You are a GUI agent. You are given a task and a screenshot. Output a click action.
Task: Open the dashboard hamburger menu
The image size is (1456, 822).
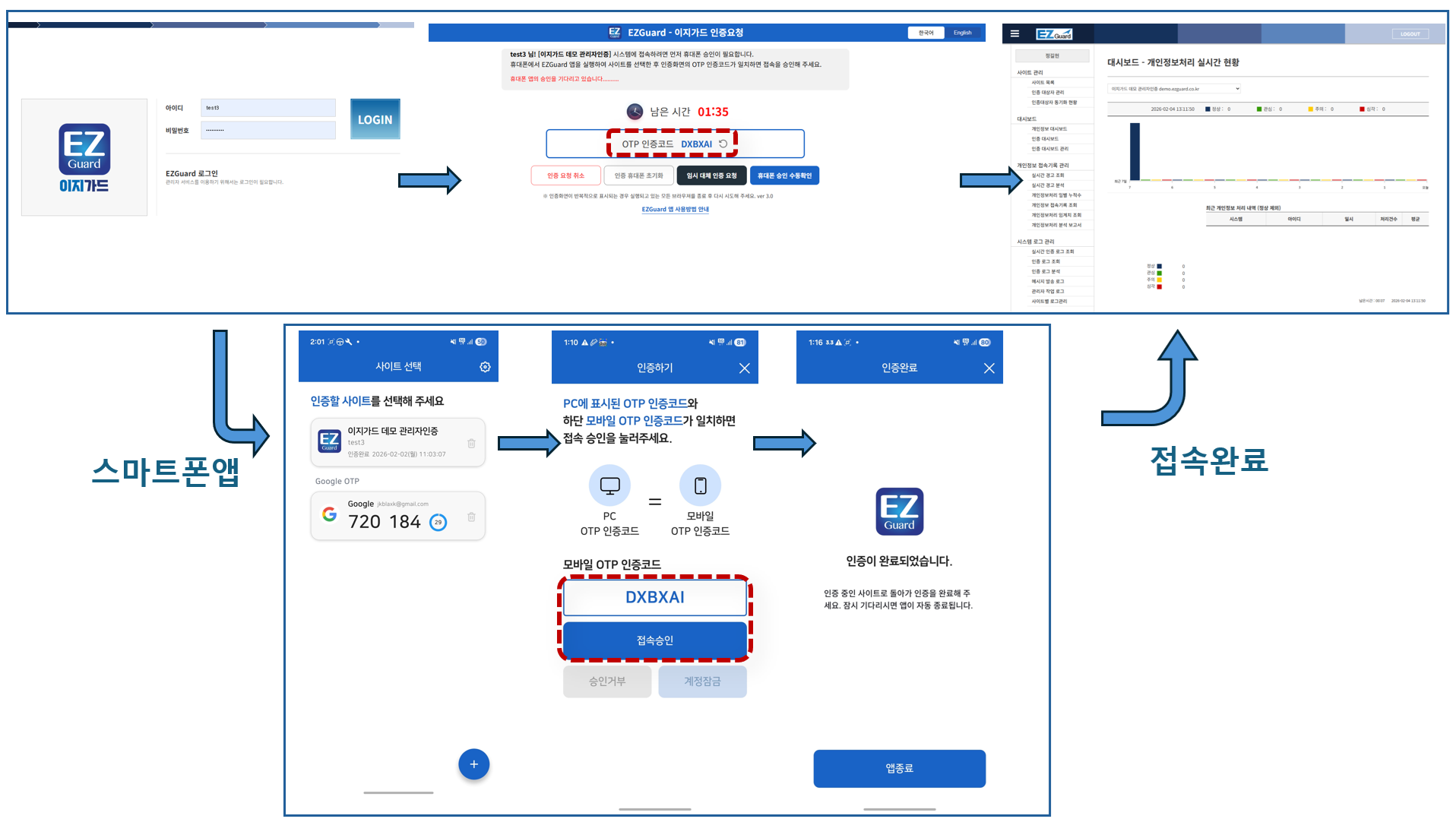click(x=1014, y=33)
